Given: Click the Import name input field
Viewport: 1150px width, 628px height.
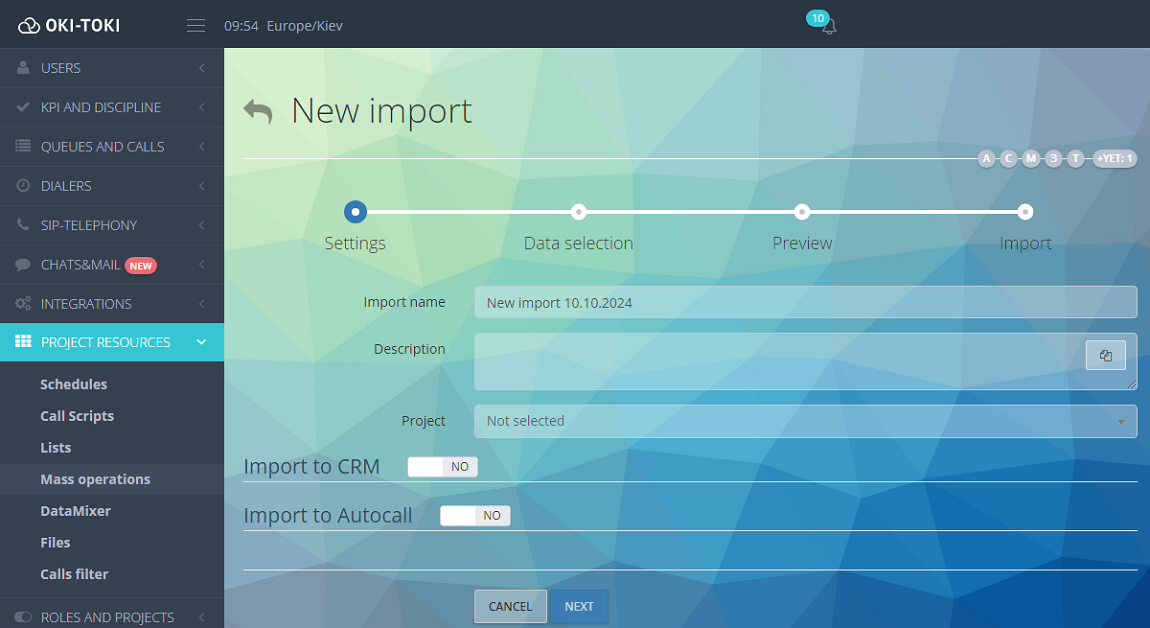Looking at the screenshot, I should 805,302.
